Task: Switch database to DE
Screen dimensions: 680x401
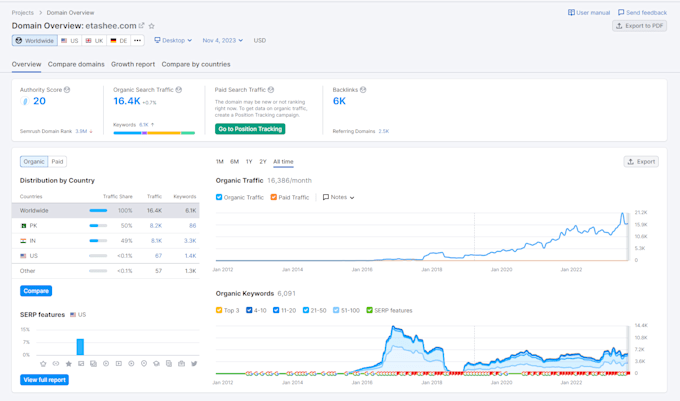Action: (x=118, y=40)
